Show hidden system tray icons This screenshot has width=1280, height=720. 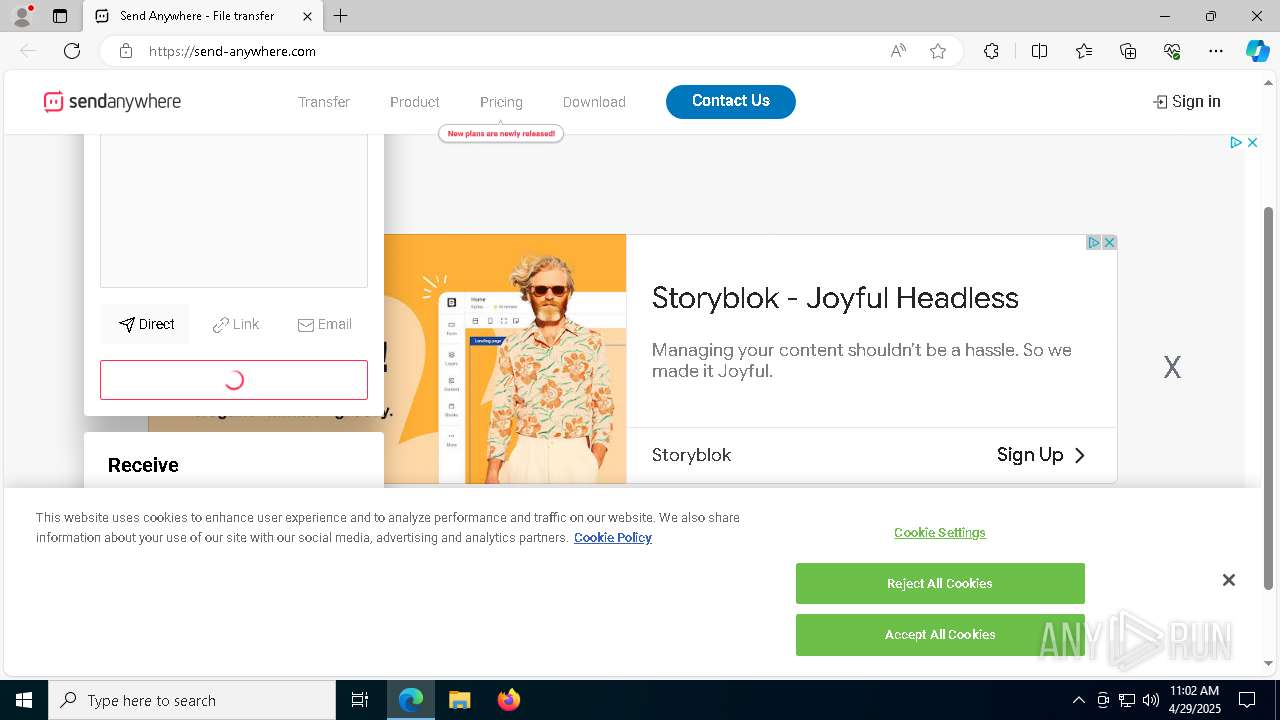1078,700
